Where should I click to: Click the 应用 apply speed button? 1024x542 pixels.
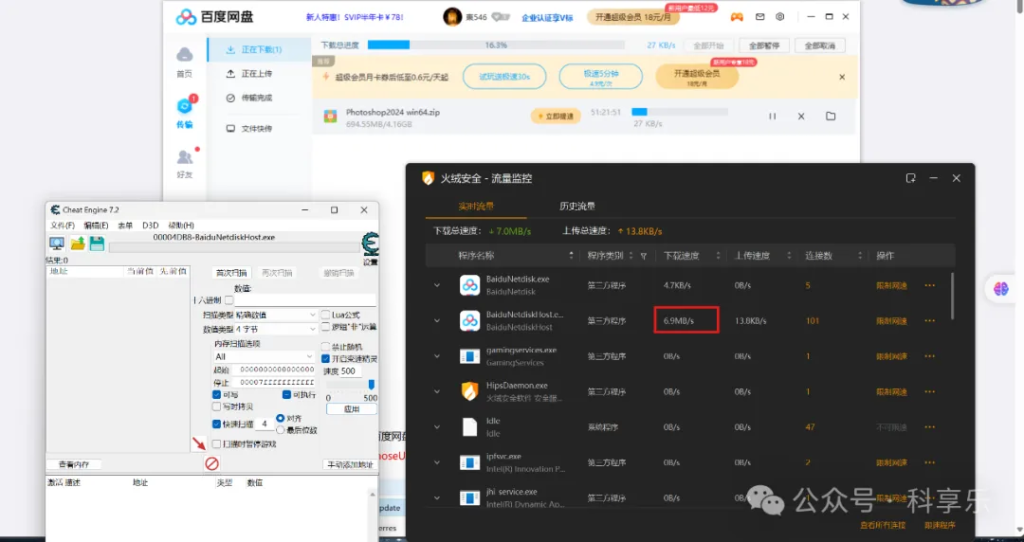(x=351, y=409)
